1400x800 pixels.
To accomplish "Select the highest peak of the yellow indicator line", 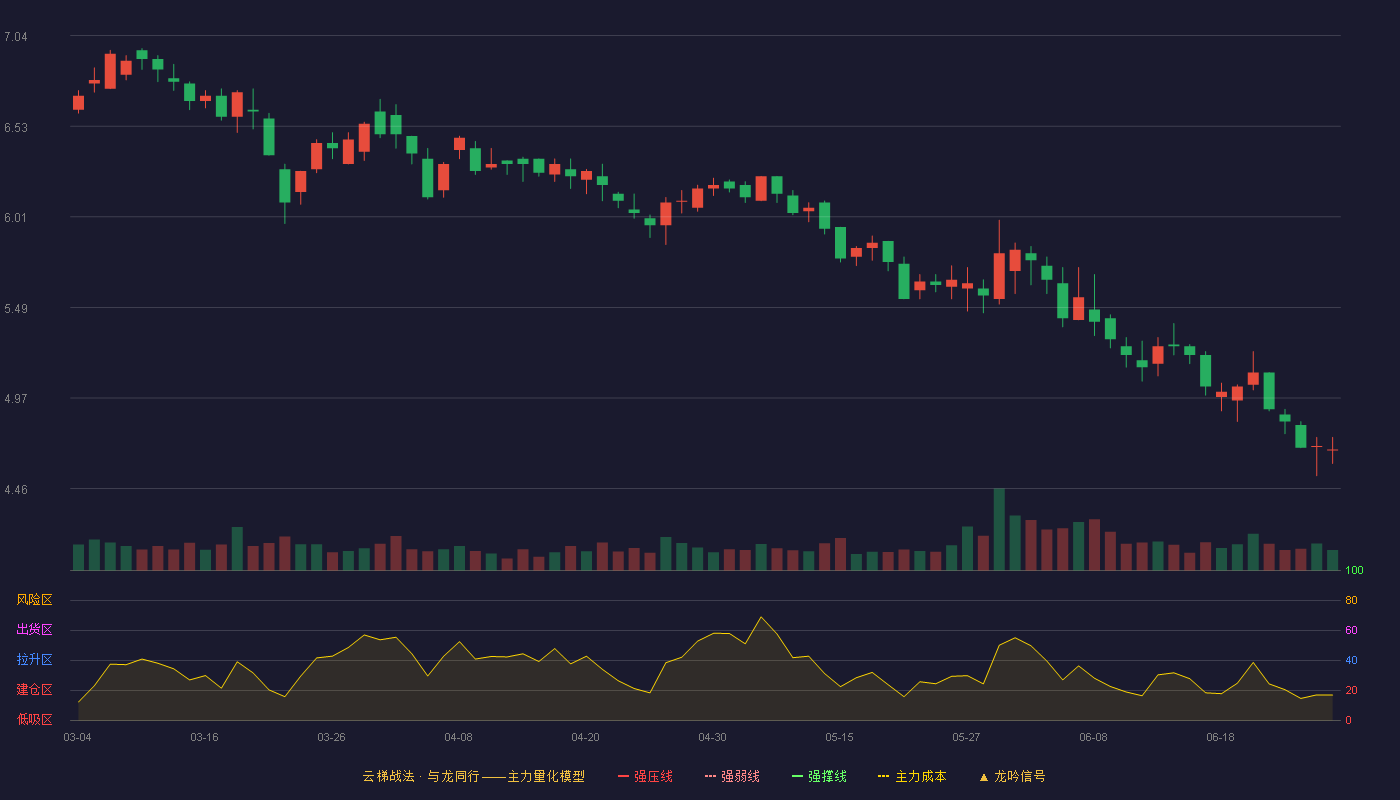I will click(x=760, y=617).
